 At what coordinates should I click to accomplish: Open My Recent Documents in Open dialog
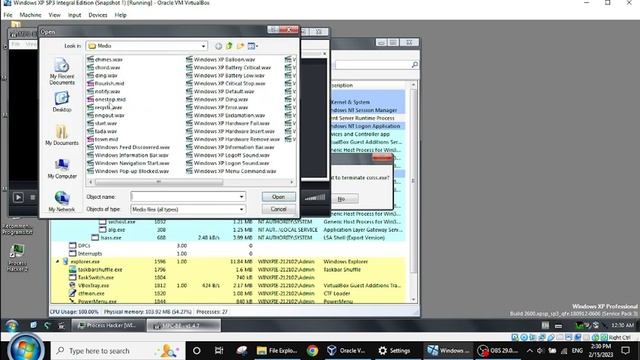click(62, 71)
